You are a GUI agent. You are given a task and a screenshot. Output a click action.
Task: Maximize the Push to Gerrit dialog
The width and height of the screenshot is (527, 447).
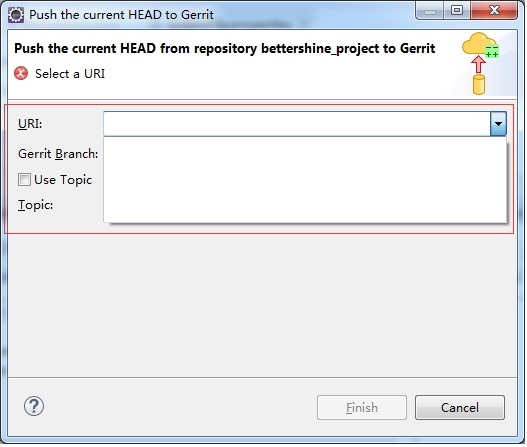pyautogui.click(x=457, y=11)
